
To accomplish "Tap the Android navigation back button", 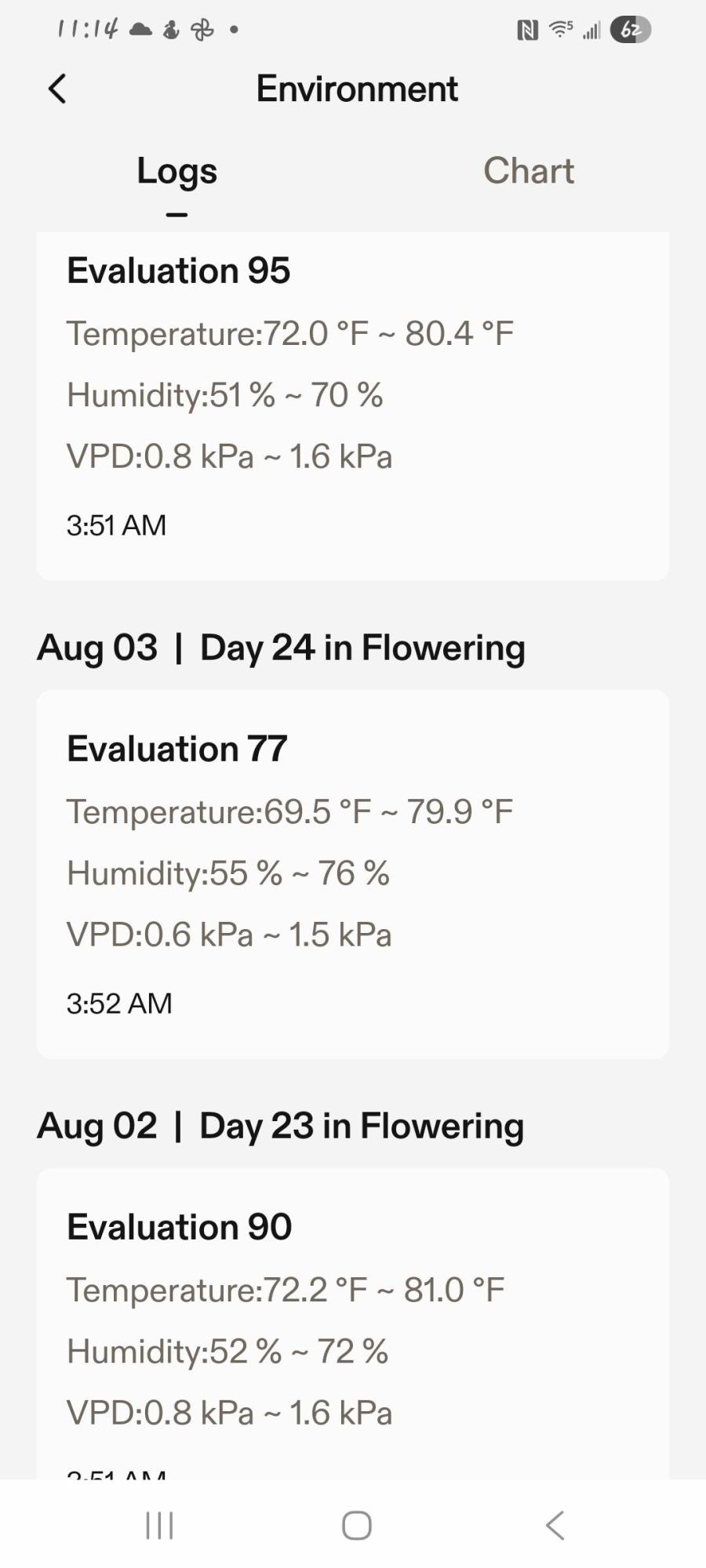I will tap(555, 1526).
